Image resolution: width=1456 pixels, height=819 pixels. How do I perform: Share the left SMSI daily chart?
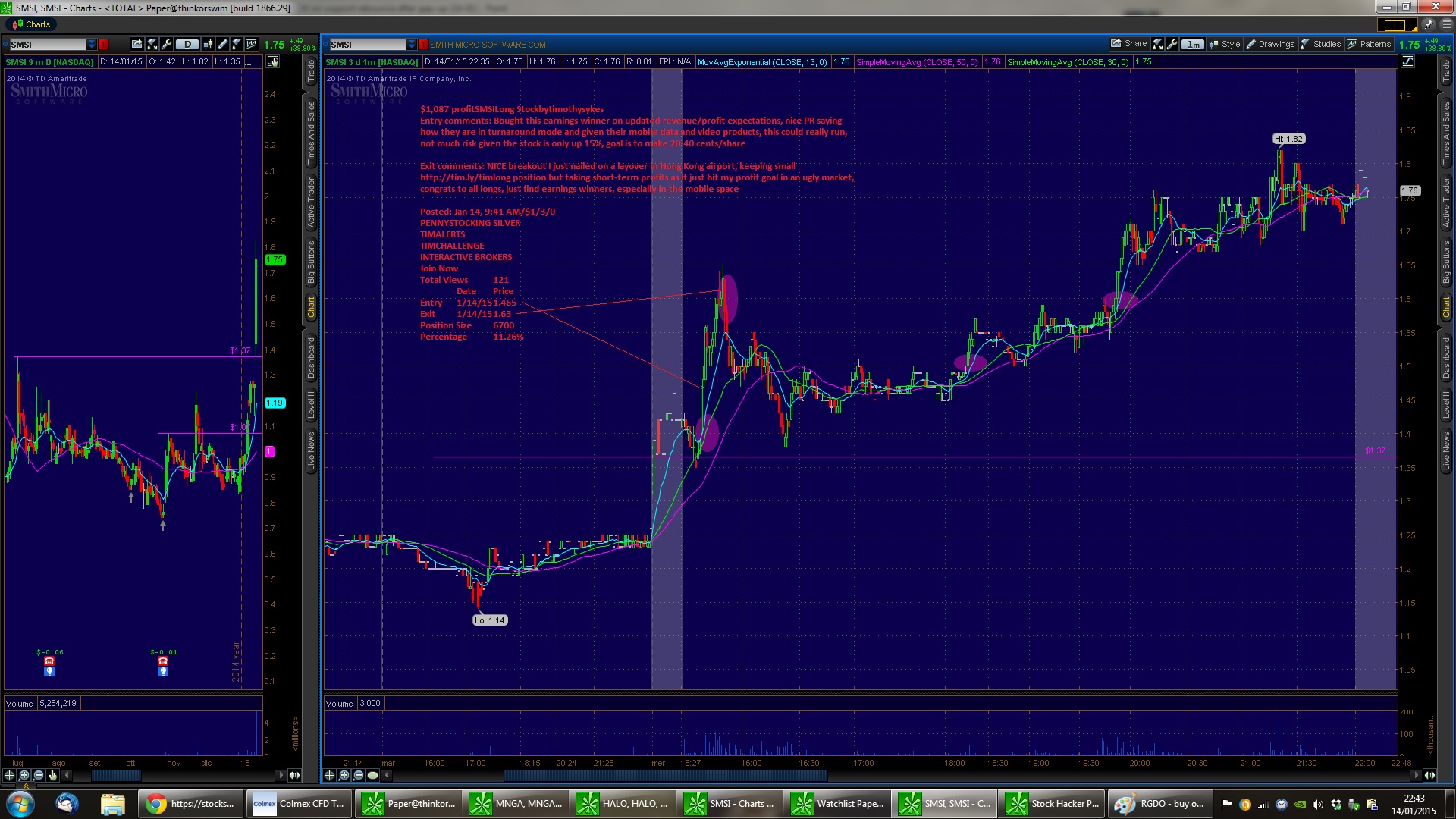point(136,44)
